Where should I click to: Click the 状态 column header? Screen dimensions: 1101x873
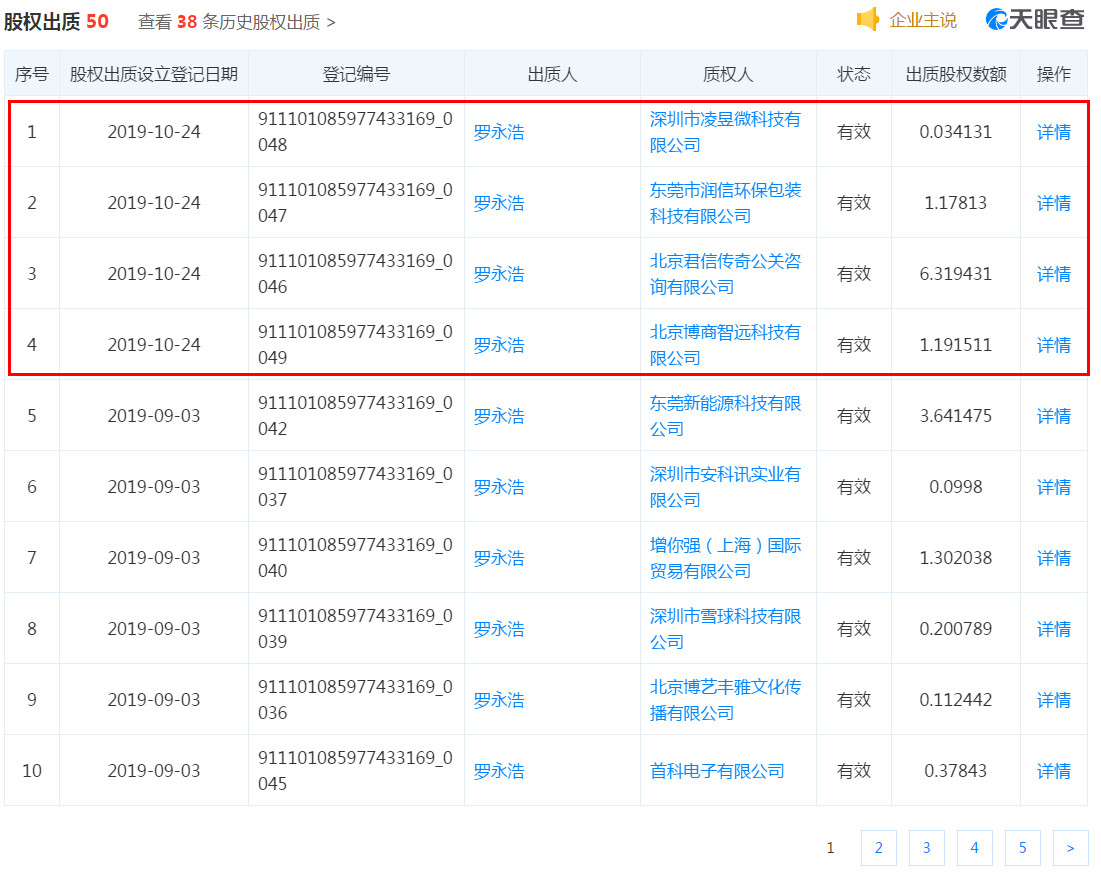(854, 74)
